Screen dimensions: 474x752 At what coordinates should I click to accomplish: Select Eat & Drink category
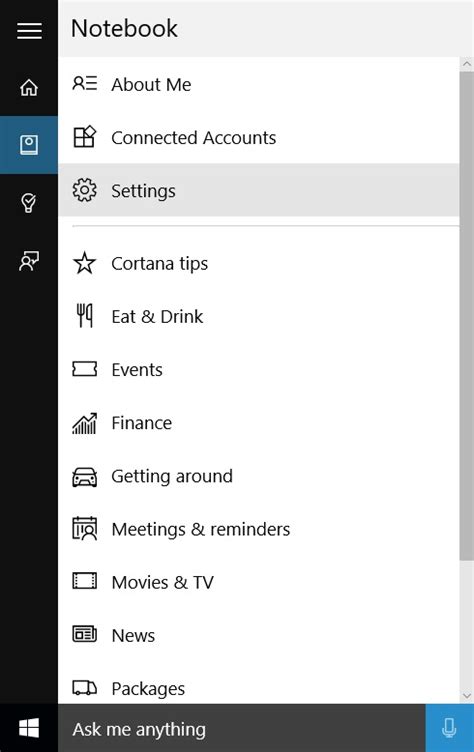pyautogui.click(x=259, y=317)
